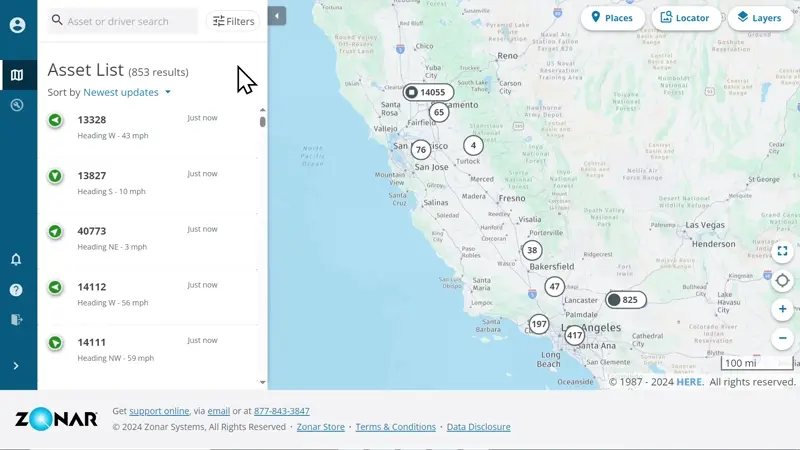800x450 pixels.
Task: Click heading-west icon for asset 13328
Action: tap(55, 120)
